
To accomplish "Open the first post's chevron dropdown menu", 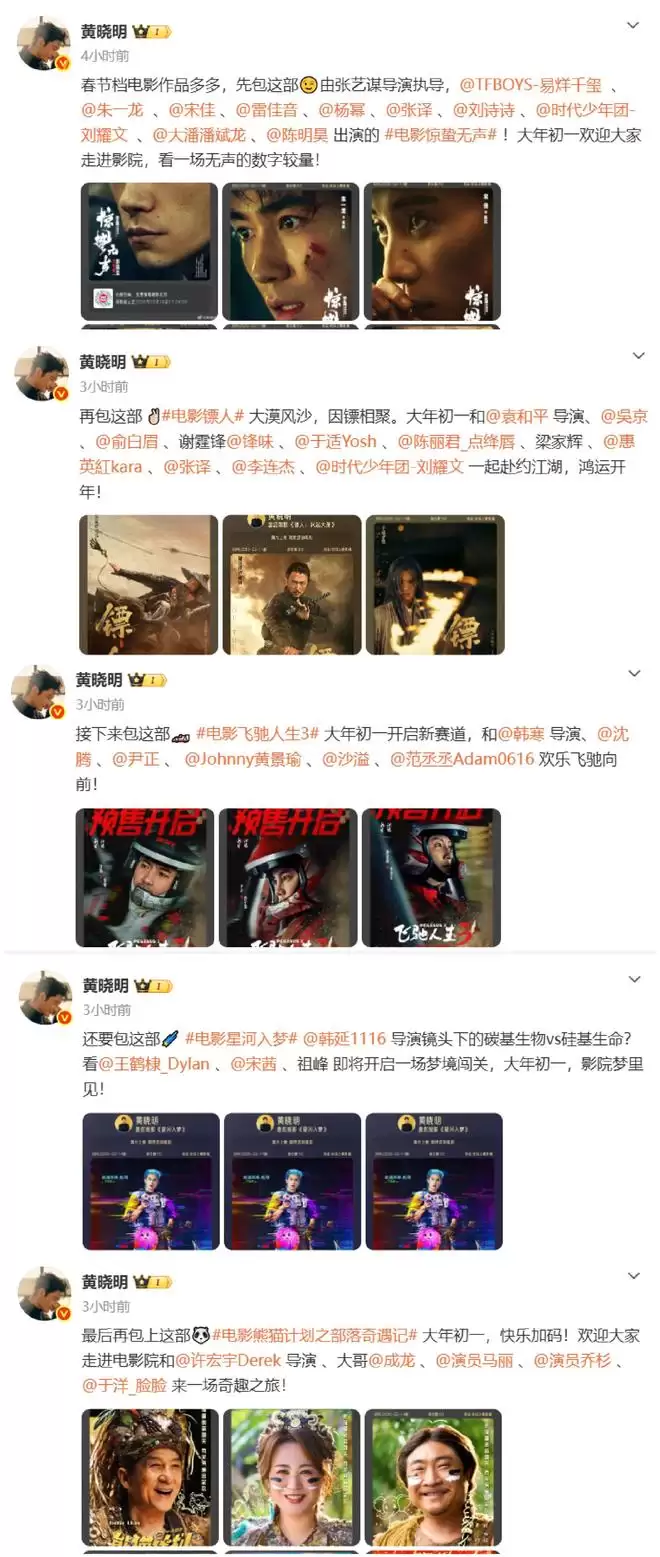I will point(632,25).
